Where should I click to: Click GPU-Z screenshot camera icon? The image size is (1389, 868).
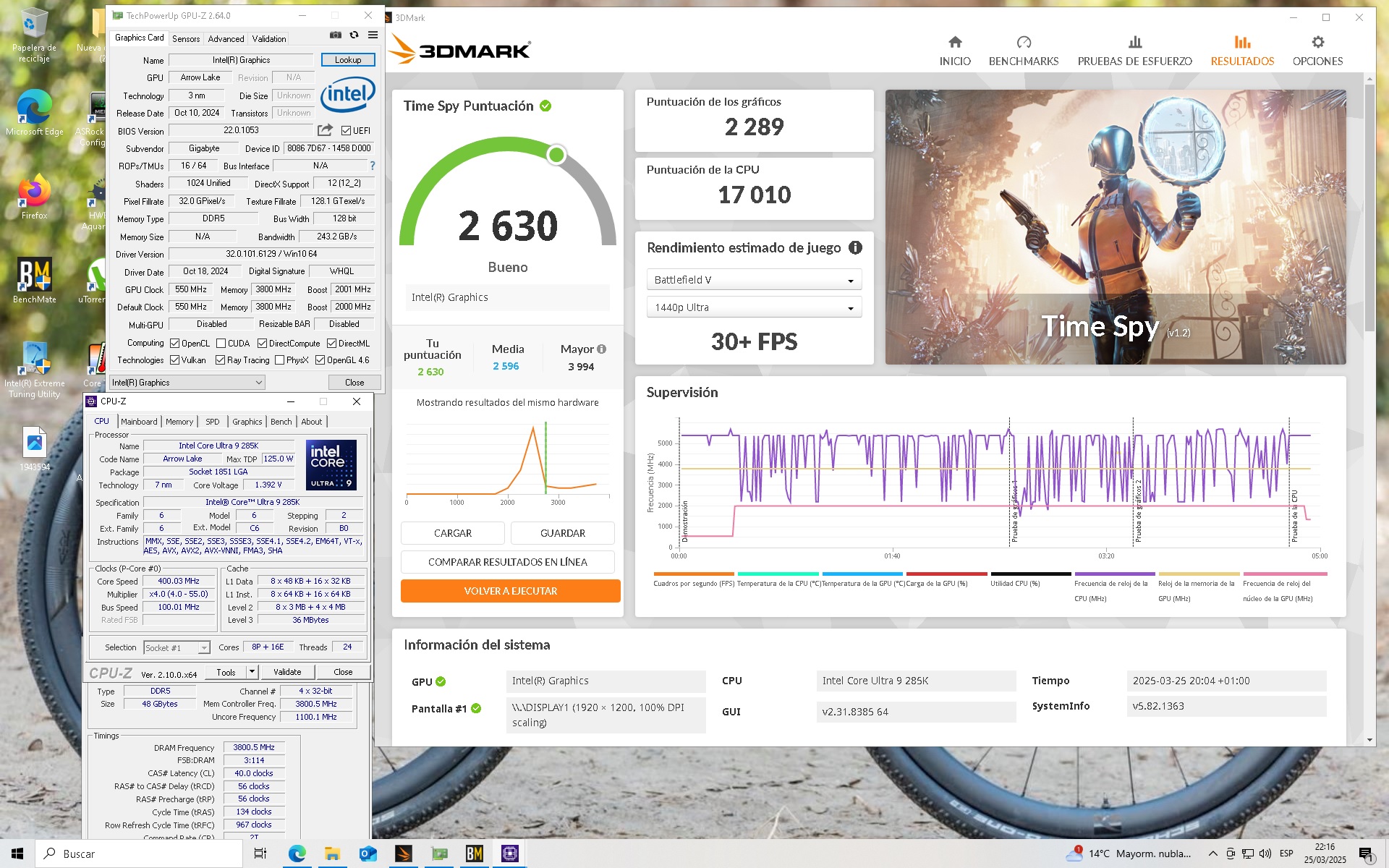335,35
